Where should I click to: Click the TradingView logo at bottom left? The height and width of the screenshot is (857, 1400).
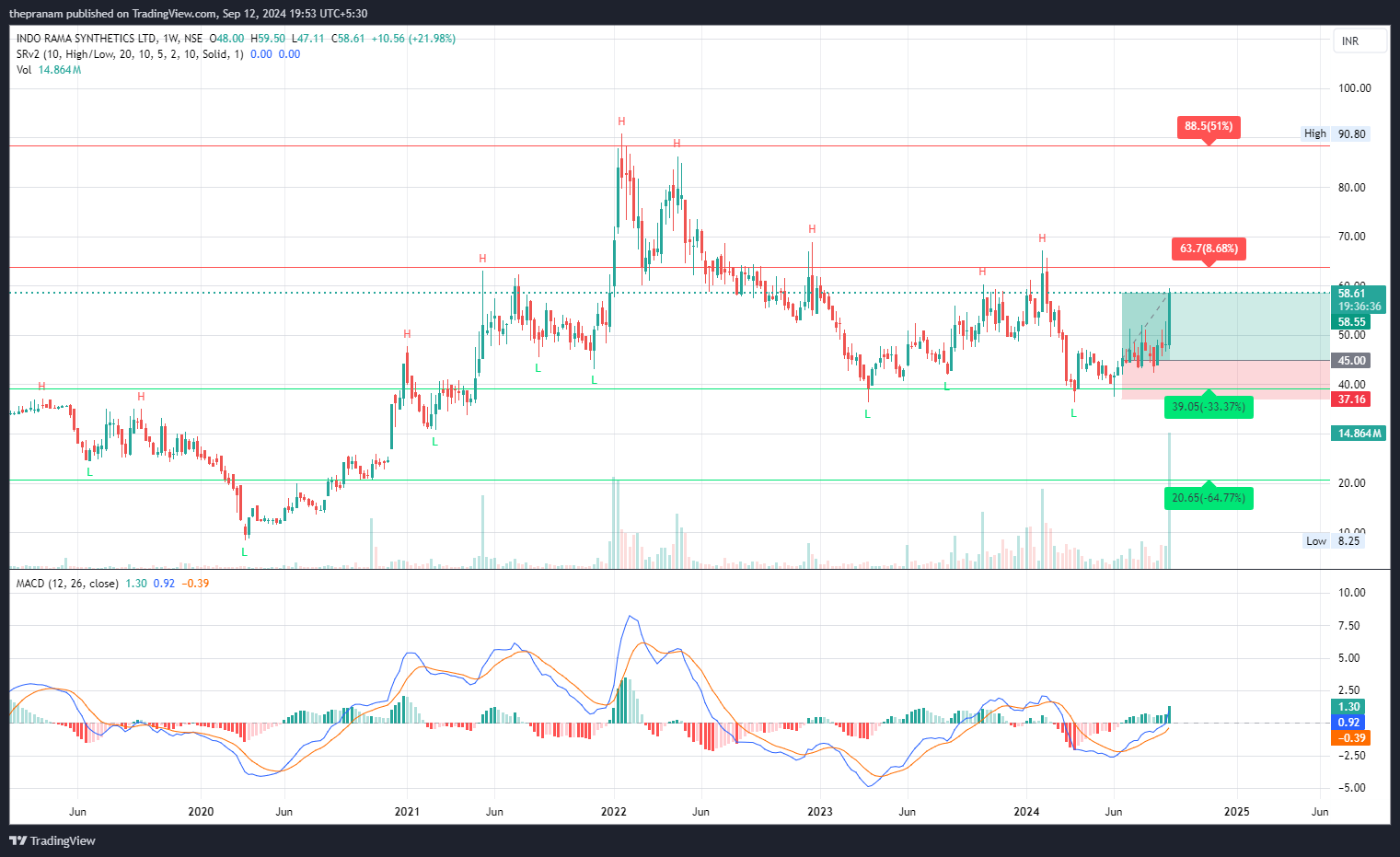pos(52,840)
